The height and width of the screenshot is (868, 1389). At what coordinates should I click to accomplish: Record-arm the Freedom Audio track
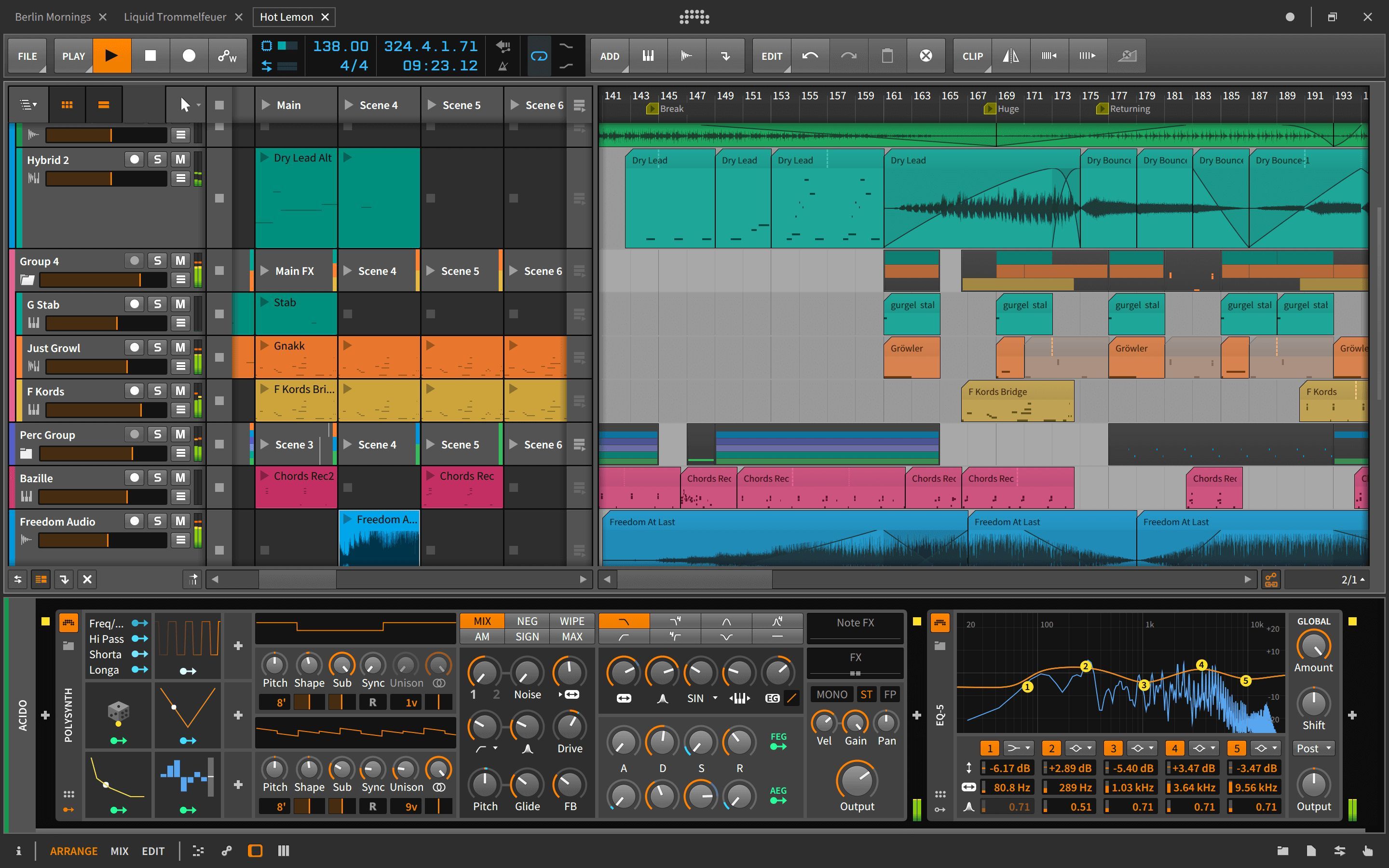click(134, 521)
